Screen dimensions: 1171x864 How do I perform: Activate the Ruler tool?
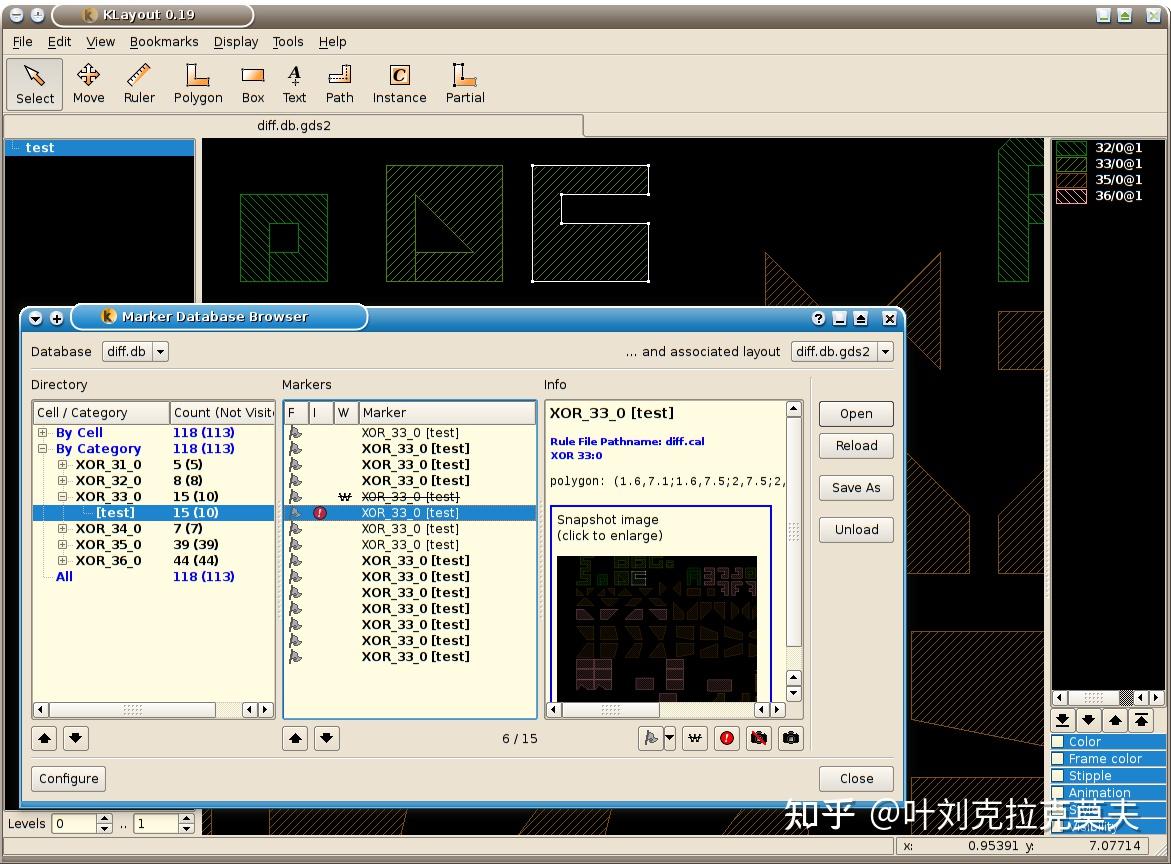[x=138, y=84]
